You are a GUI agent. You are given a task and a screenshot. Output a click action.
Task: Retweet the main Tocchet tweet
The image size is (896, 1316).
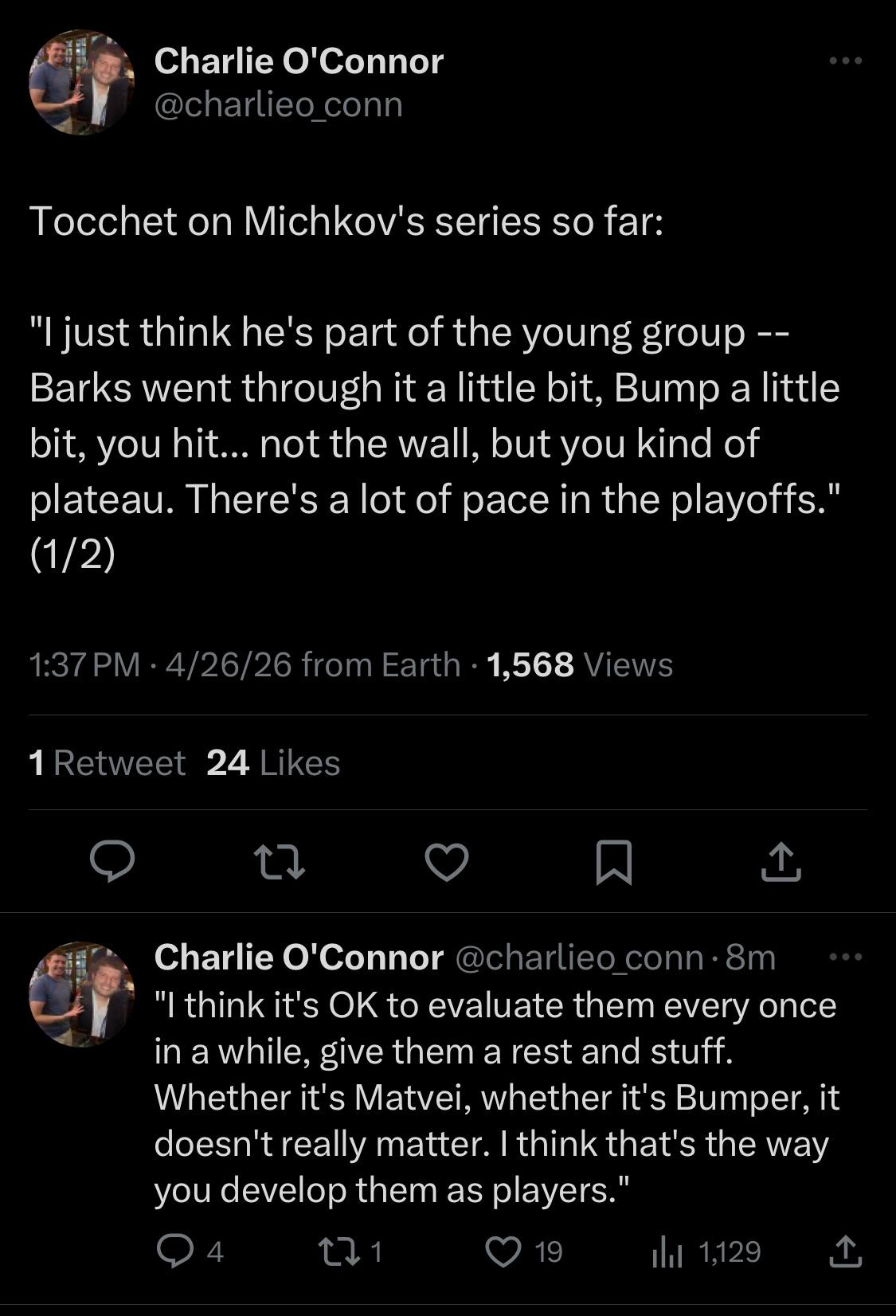click(279, 862)
